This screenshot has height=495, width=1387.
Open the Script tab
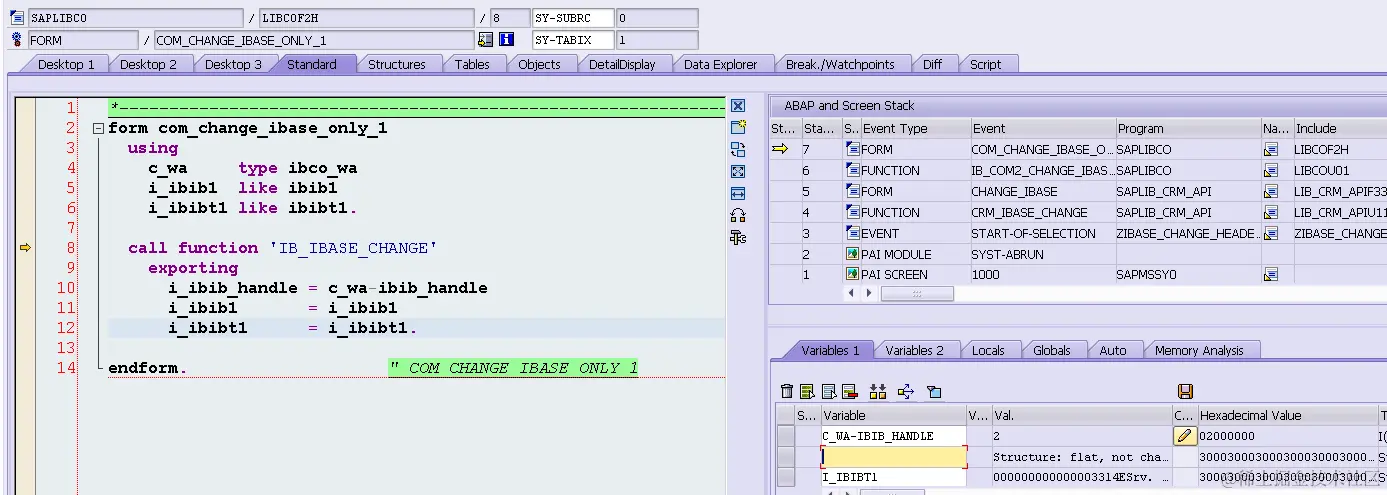point(985,64)
